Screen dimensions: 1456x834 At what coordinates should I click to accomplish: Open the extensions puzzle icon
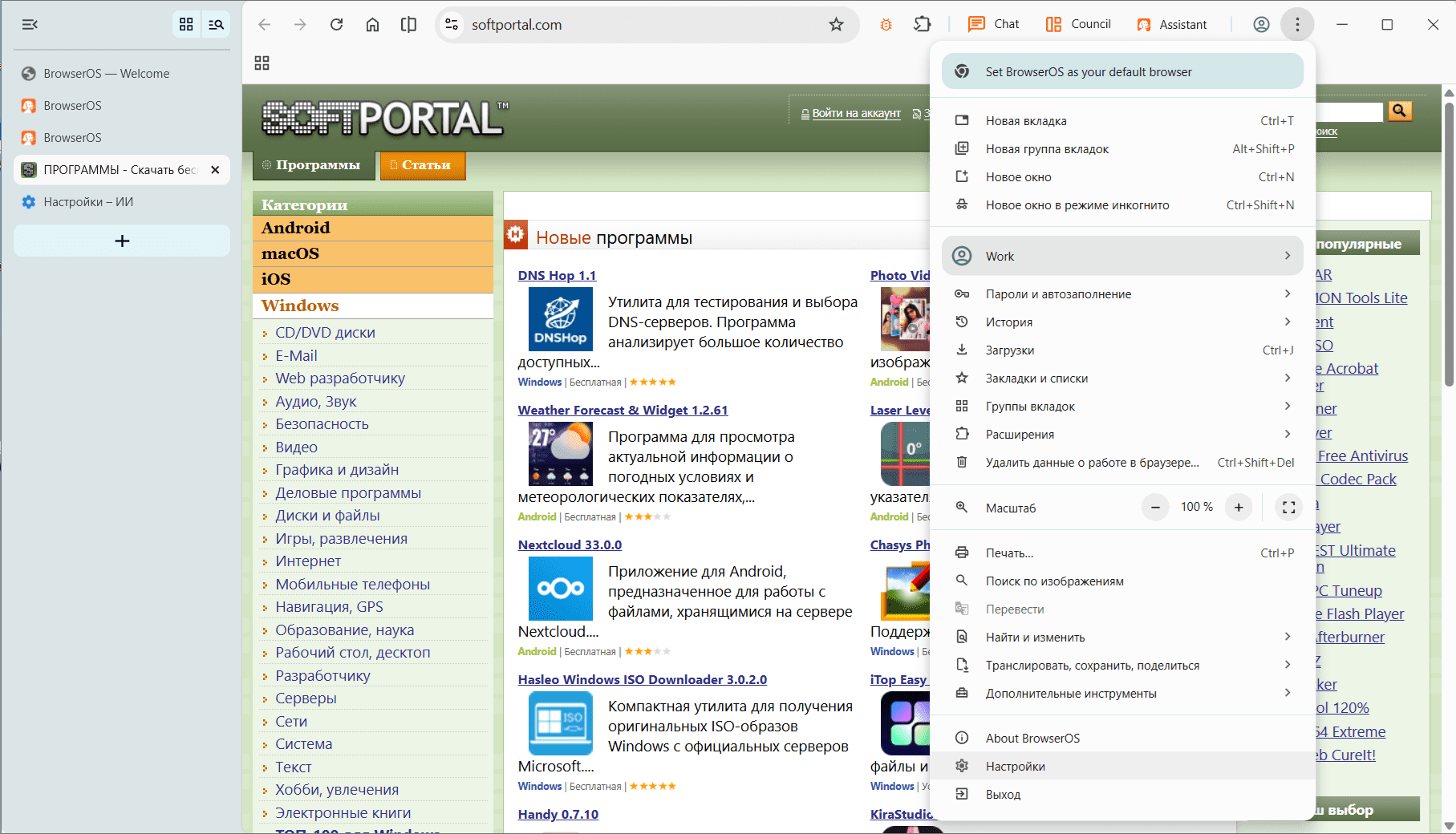click(923, 25)
